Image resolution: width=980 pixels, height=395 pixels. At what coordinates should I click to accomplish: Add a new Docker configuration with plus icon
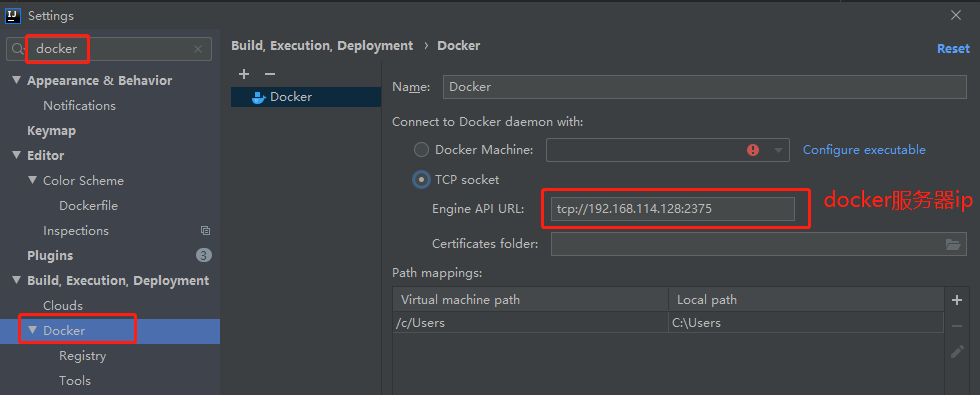click(244, 74)
